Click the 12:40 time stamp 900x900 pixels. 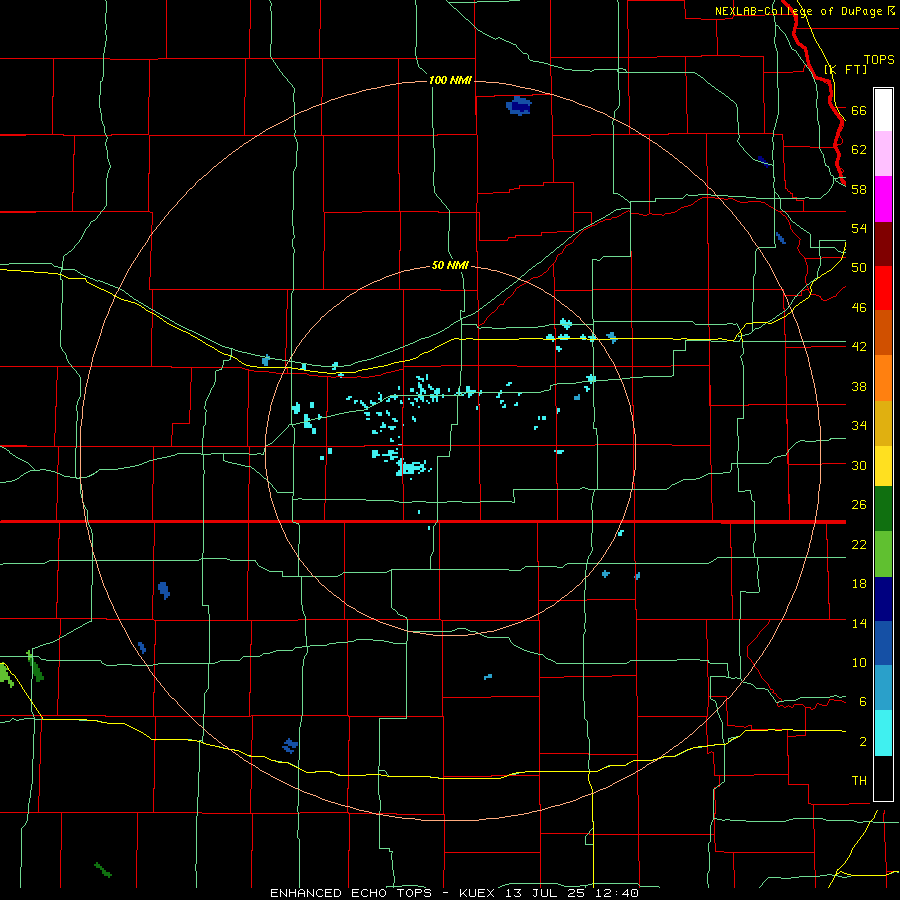point(617,893)
